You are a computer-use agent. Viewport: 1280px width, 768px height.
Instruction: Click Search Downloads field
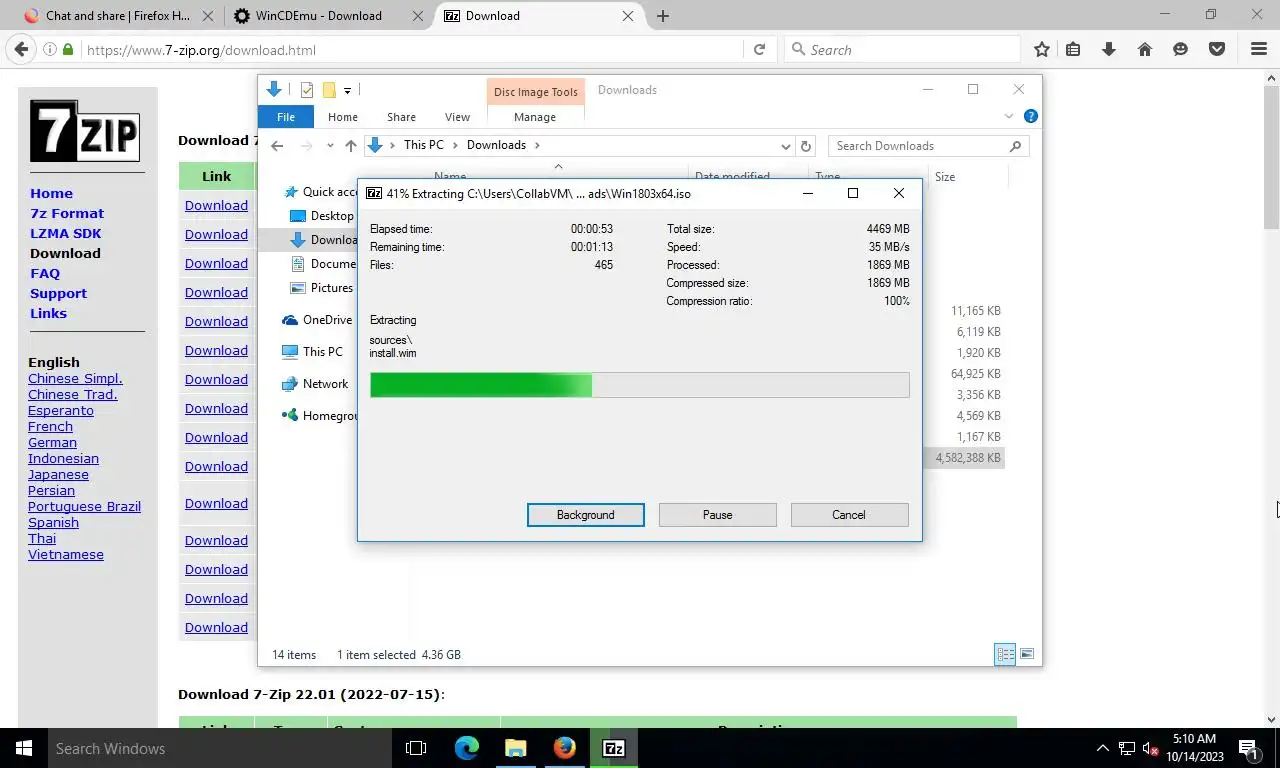(928, 146)
